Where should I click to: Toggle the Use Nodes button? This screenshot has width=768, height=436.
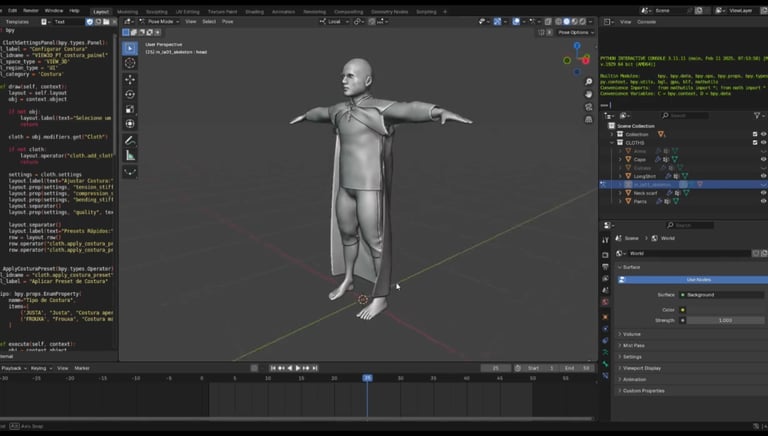pos(692,280)
